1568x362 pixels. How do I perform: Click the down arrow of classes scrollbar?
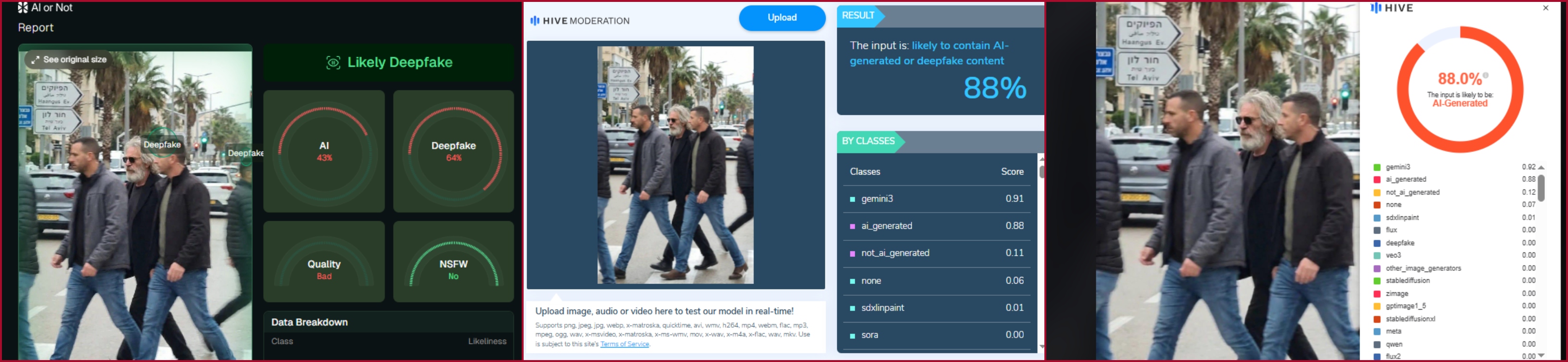click(1041, 347)
